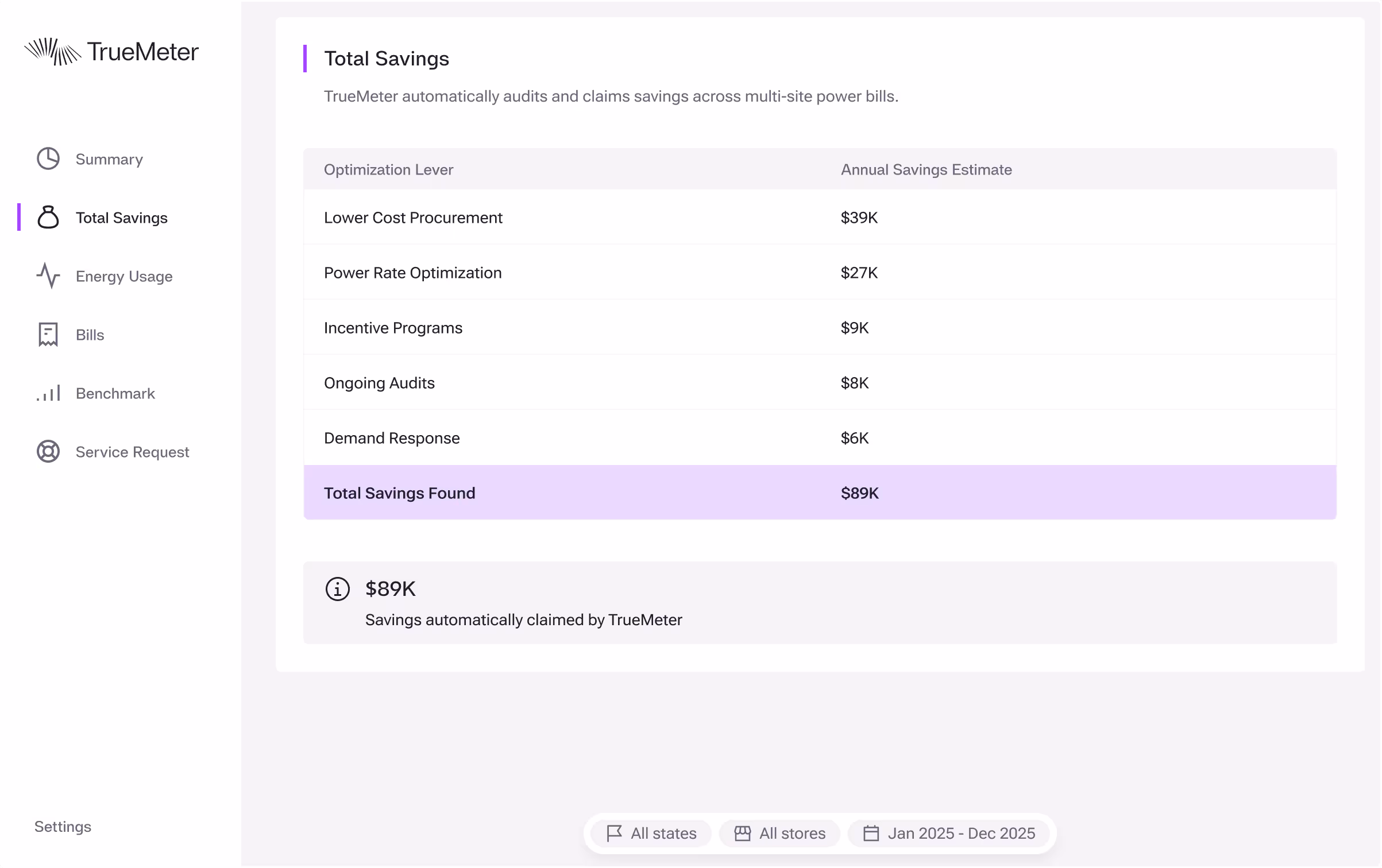The image size is (1382, 868).
Task: Select the Power Rate Optimization row
Action: (x=412, y=273)
